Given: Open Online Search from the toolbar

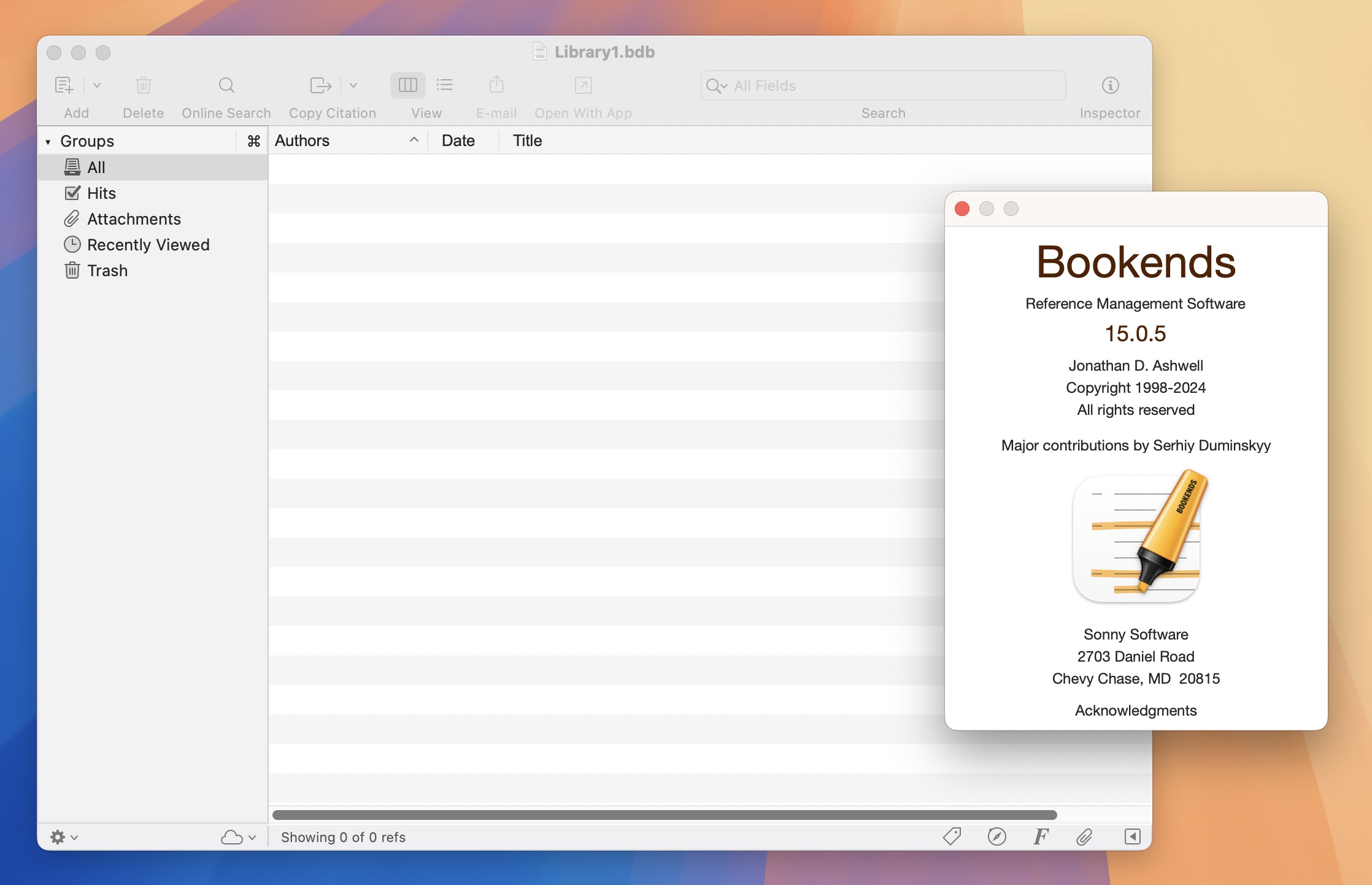Looking at the screenshot, I should [226, 85].
